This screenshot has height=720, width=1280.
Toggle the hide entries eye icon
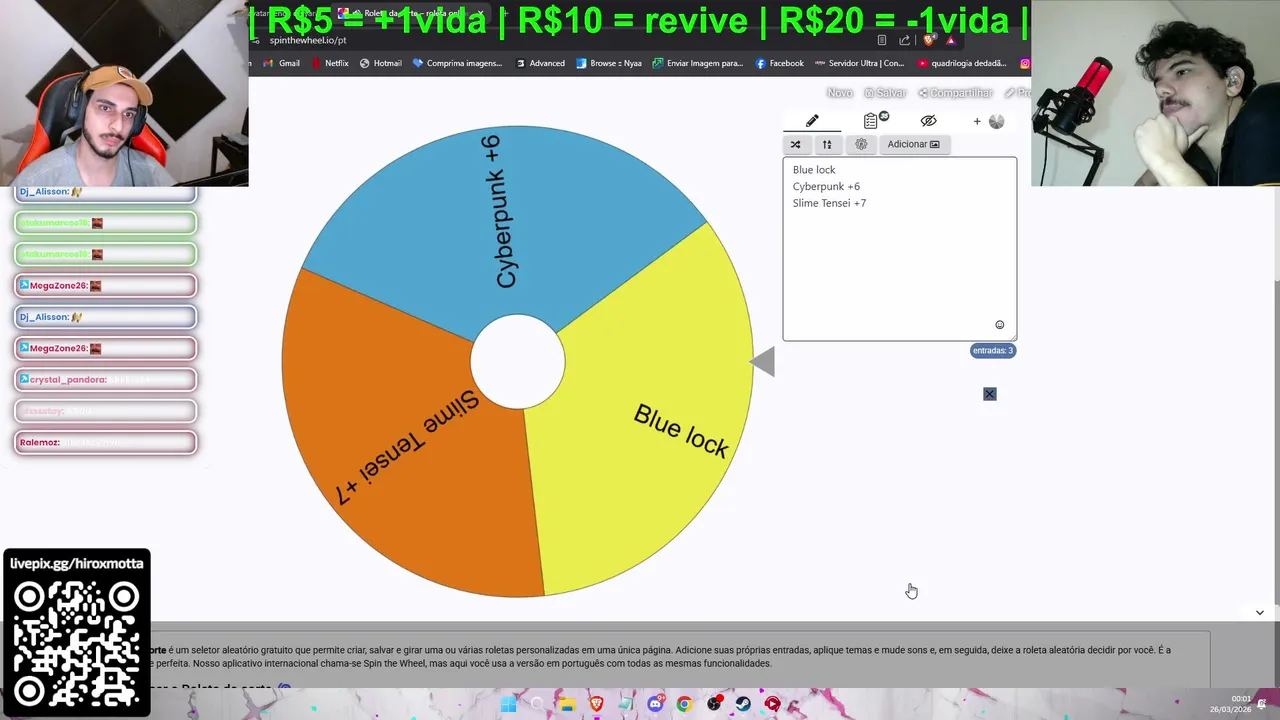click(x=928, y=121)
